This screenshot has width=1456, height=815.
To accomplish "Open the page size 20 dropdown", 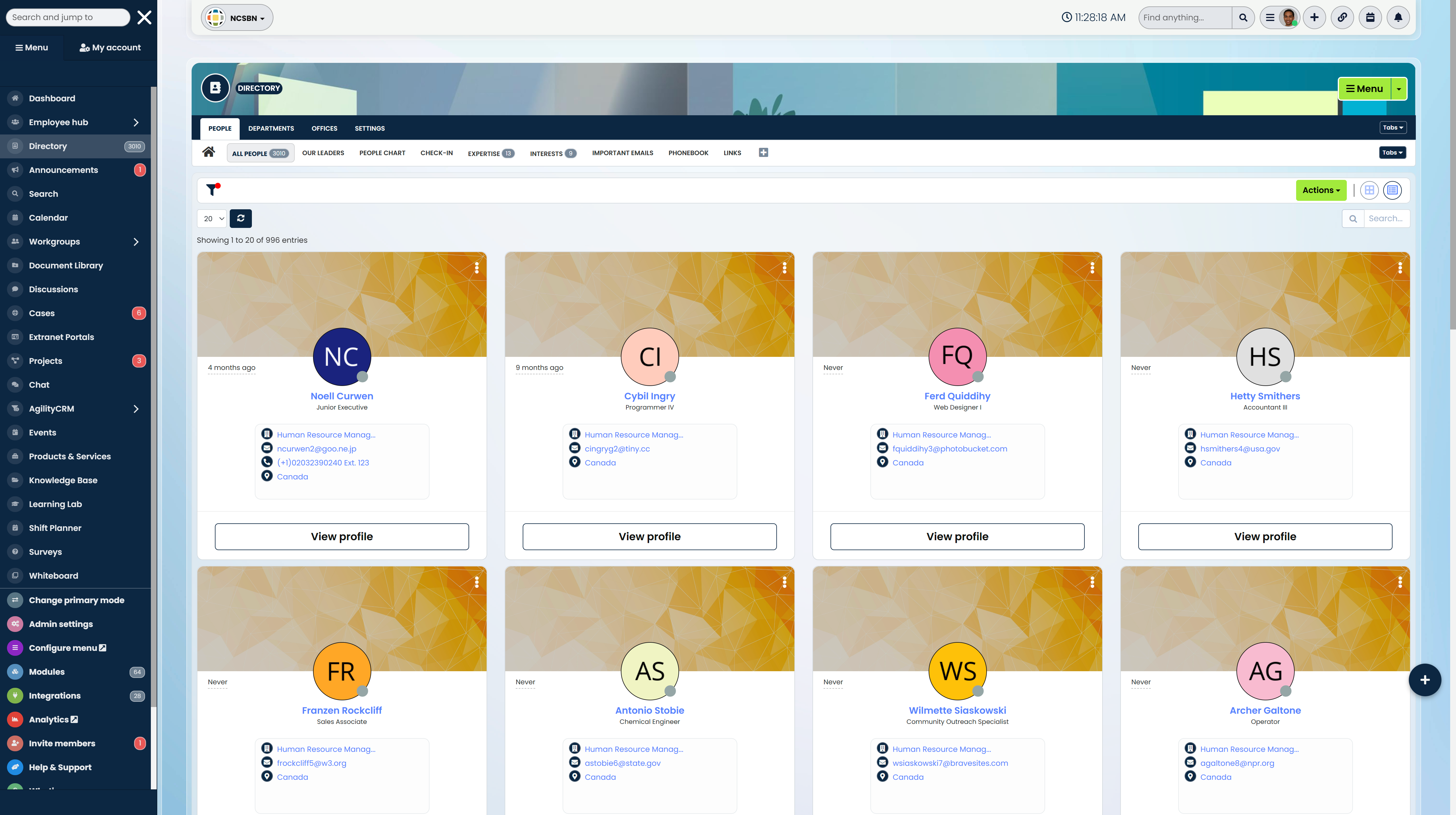I will tap(212, 219).
